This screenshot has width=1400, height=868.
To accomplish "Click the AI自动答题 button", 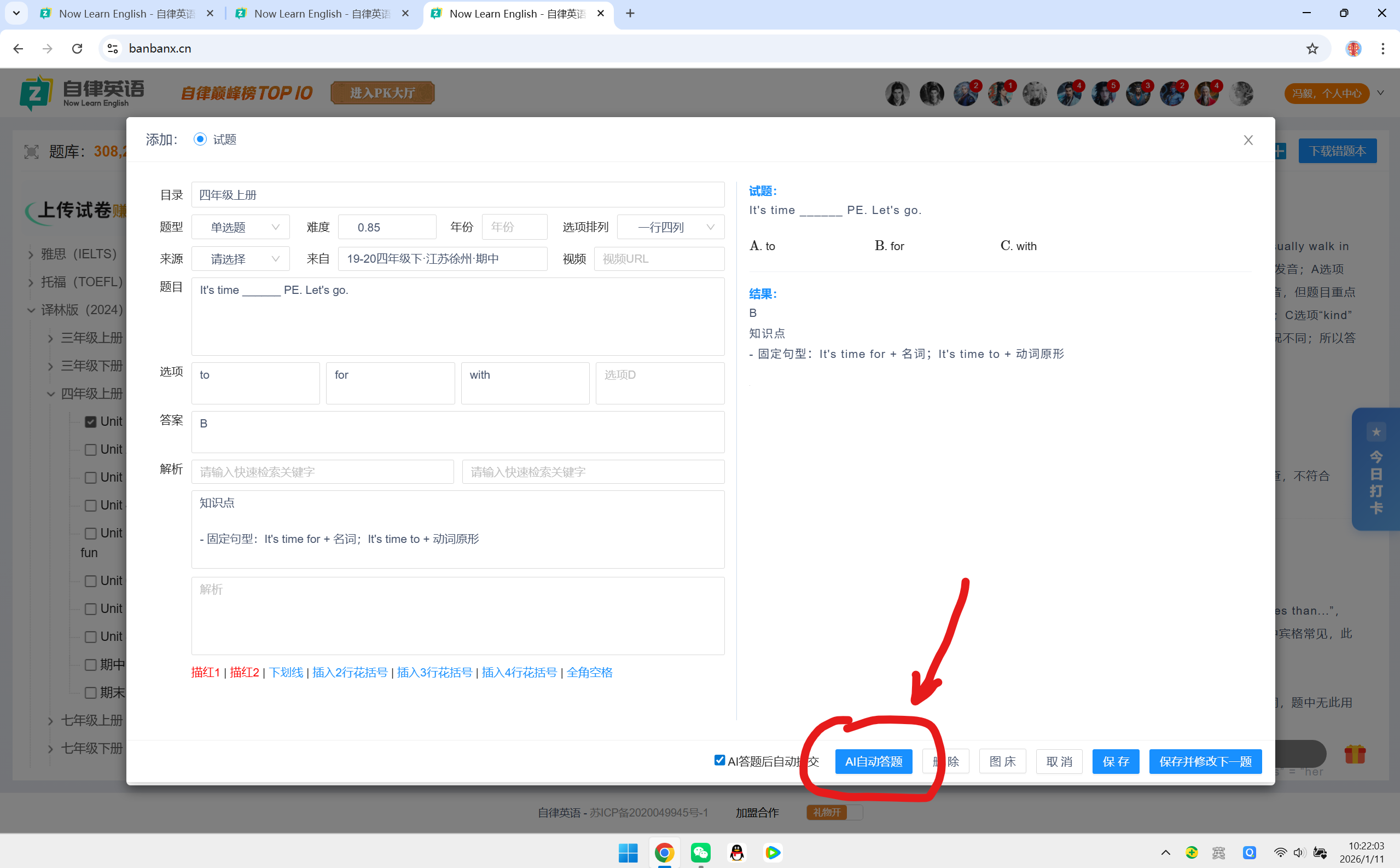I will [x=873, y=762].
